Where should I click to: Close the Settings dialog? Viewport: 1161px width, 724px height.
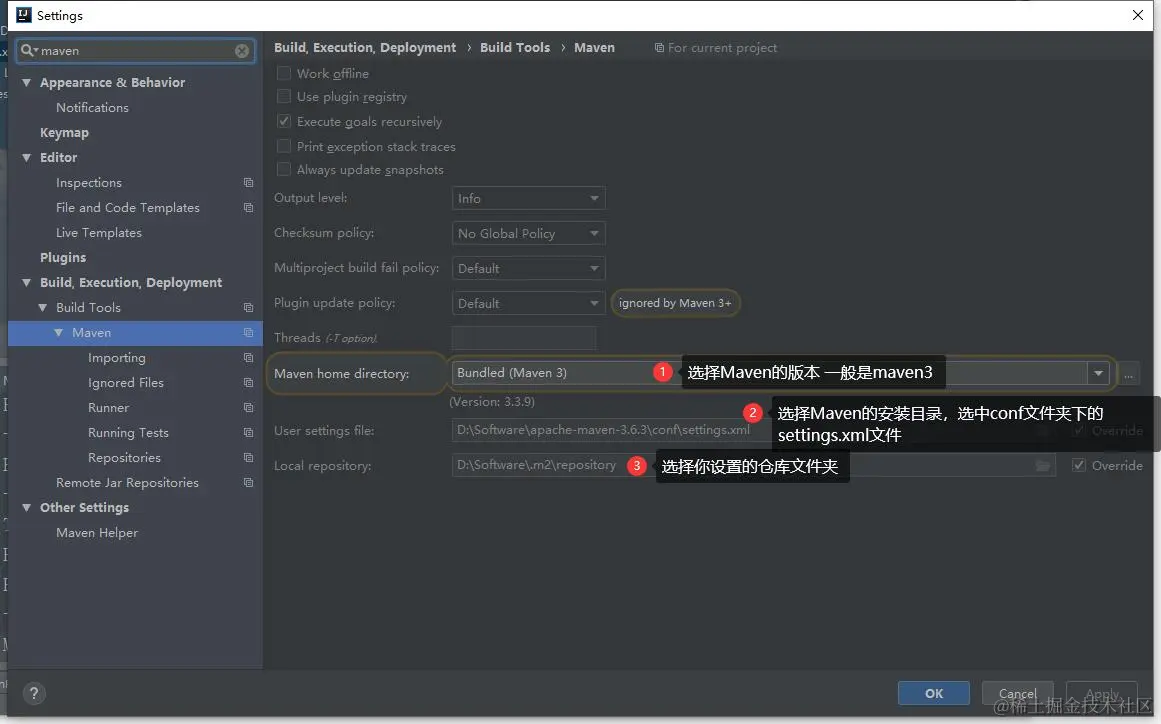pyautogui.click(x=1138, y=15)
